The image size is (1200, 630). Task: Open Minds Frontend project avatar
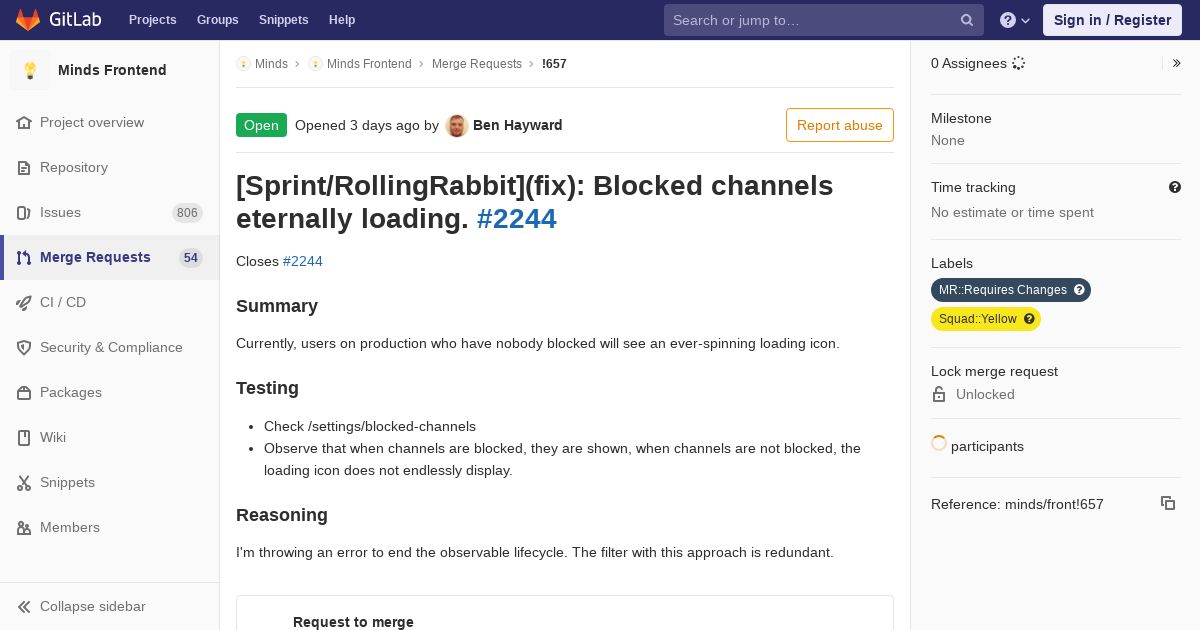point(30,70)
